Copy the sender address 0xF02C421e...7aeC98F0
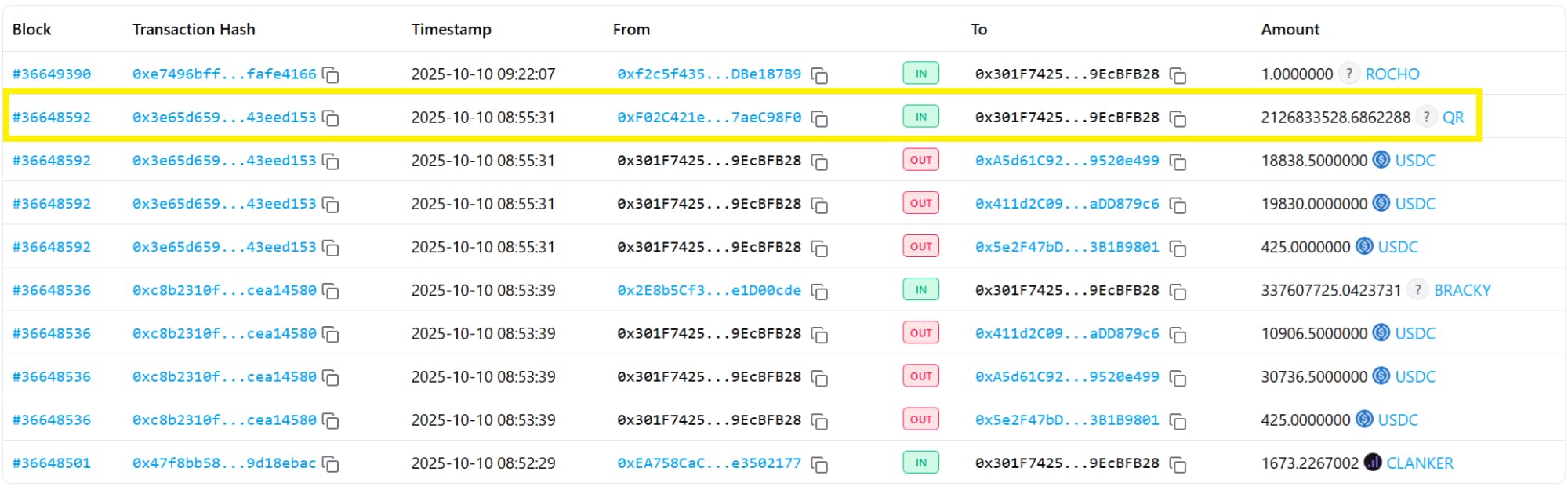Viewport: 1568px width, 490px height. (x=819, y=118)
